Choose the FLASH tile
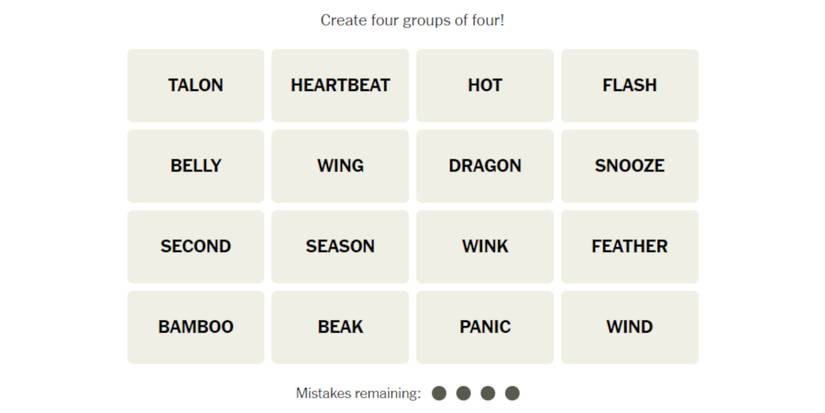825x413 pixels. (629, 85)
